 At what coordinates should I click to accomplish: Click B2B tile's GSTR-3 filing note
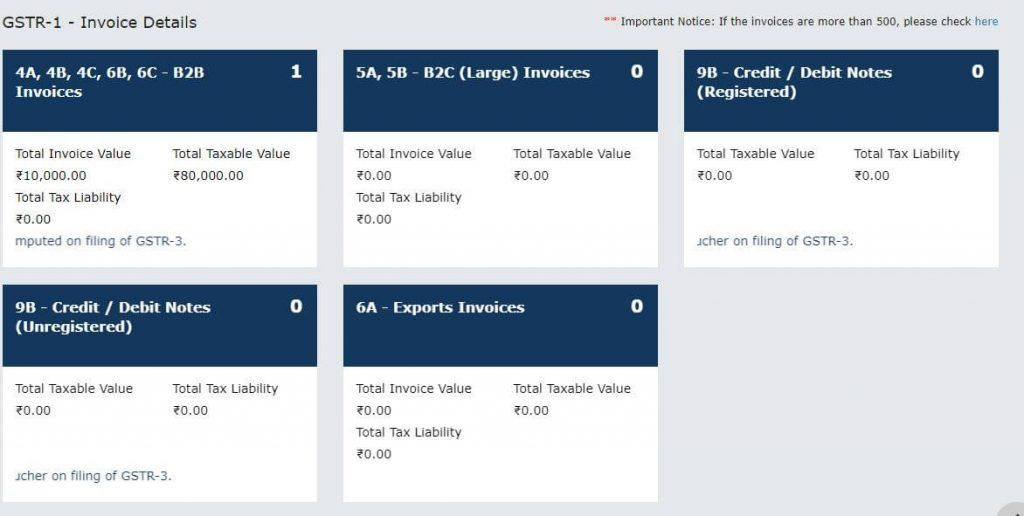[101, 241]
